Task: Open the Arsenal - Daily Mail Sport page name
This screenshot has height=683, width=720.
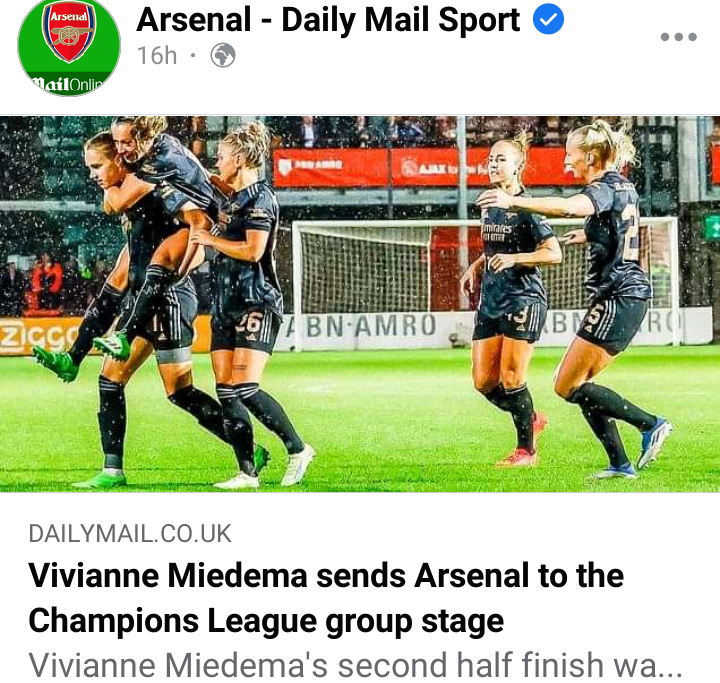Action: [328, 20]
